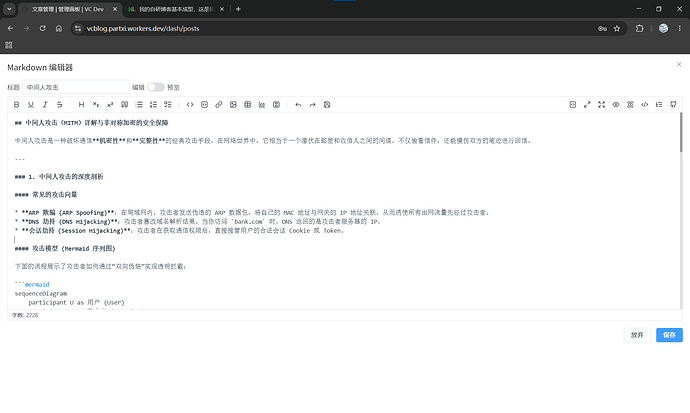Format the content with Prettier icon

pyautogui.click(x=573, y=105)
